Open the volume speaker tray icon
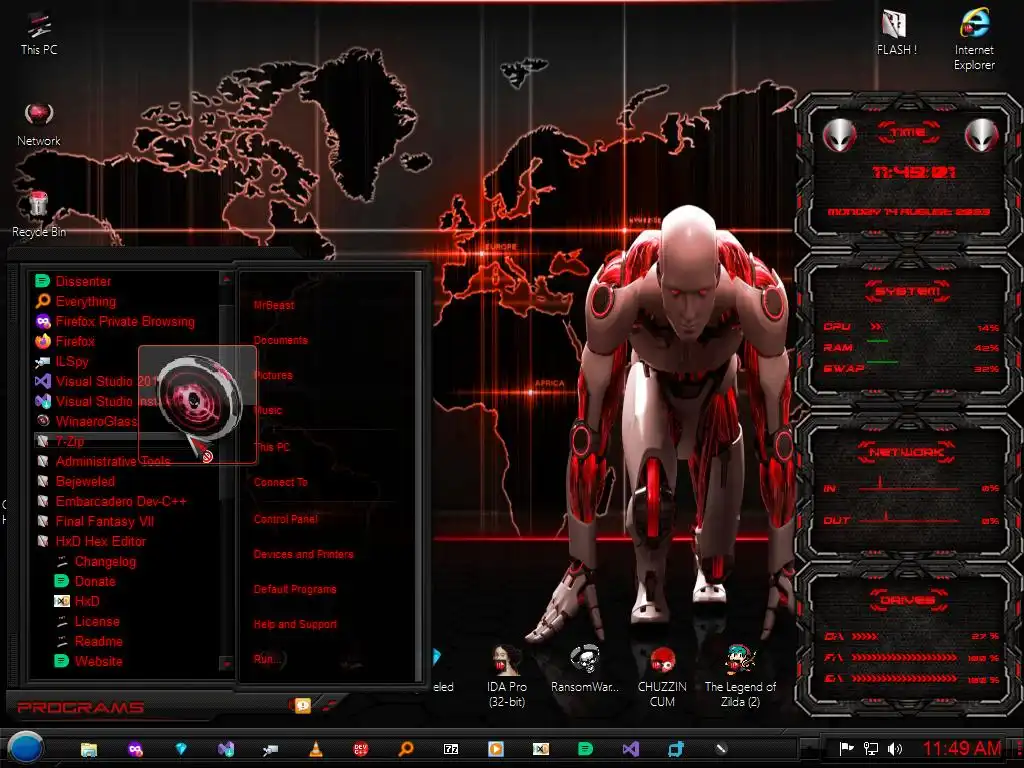The height and width of the screenshot is (768, 1024). (895, 748)
